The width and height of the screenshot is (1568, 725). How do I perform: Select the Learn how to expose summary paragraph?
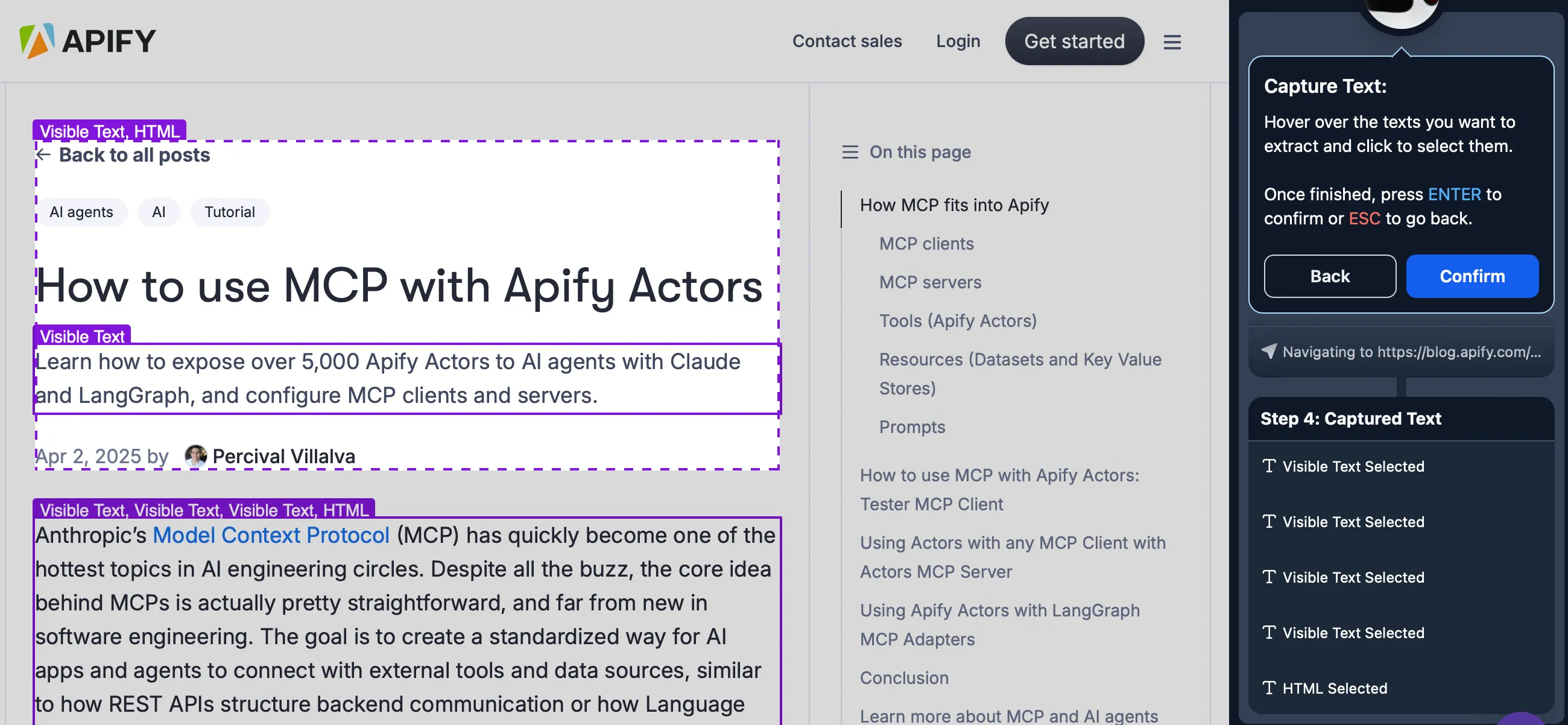(406, 379)
